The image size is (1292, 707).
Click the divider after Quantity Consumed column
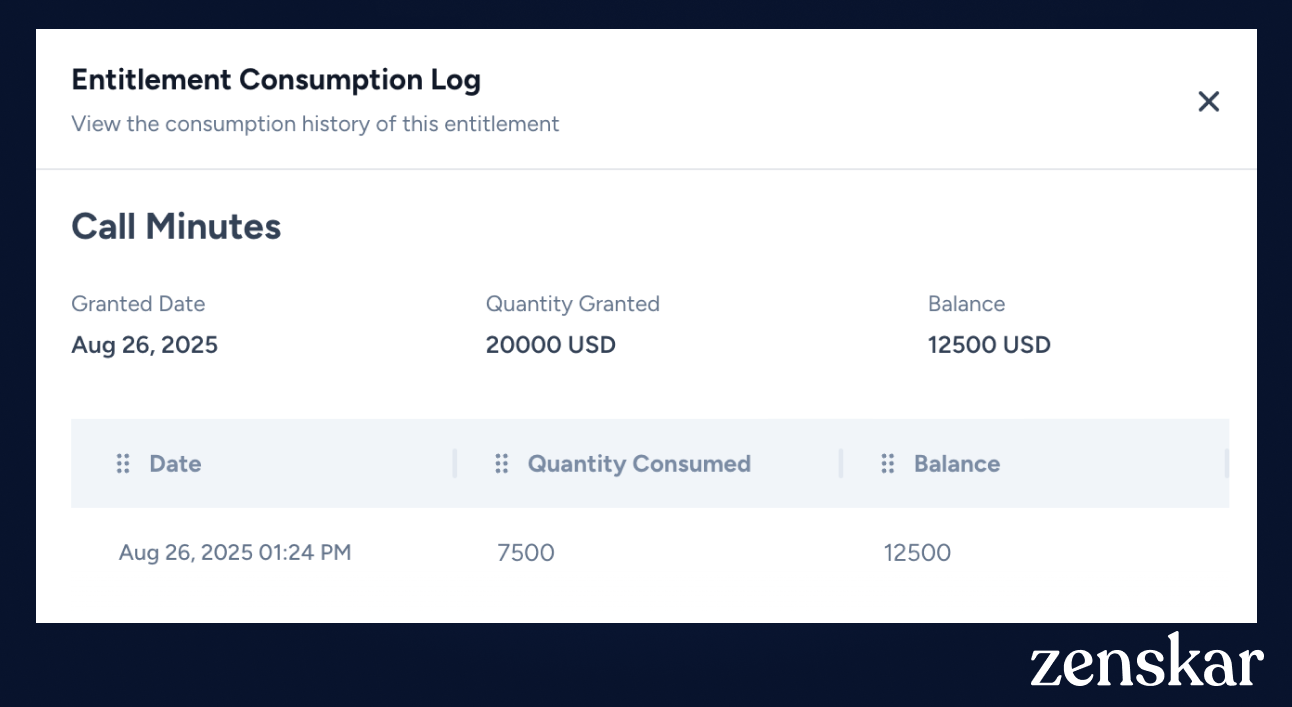point(841,463)
